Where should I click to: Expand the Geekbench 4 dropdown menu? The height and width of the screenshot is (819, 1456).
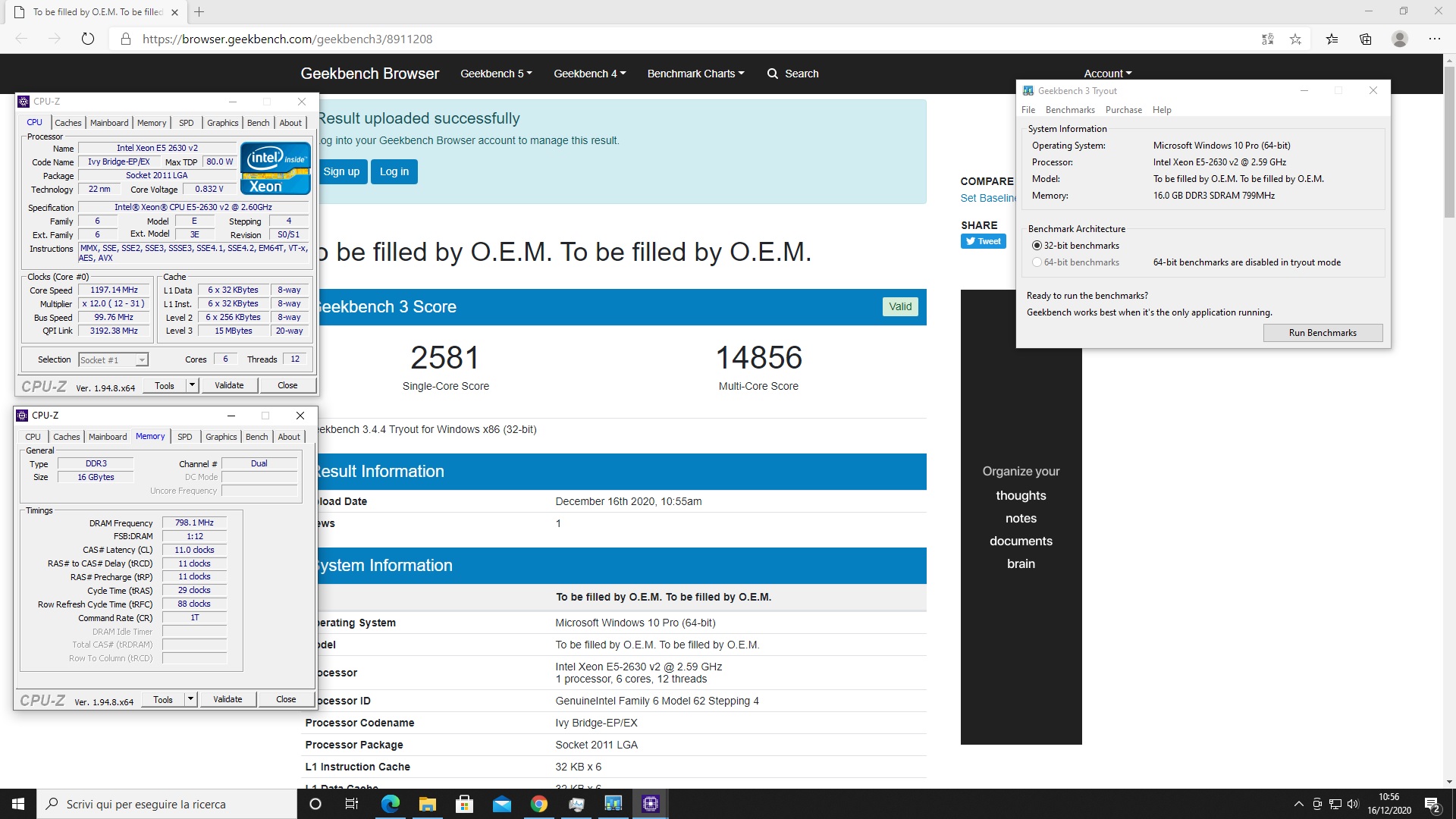point(589,74)
